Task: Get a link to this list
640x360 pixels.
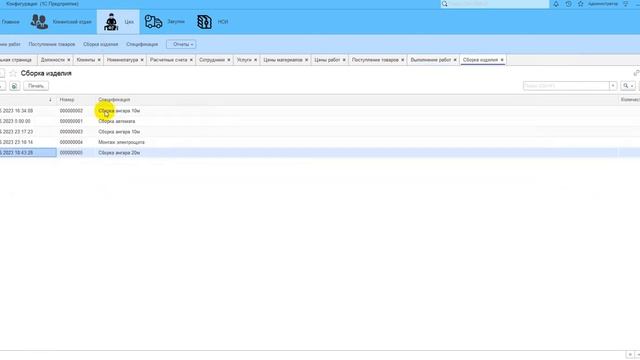Action: point(636,73)
